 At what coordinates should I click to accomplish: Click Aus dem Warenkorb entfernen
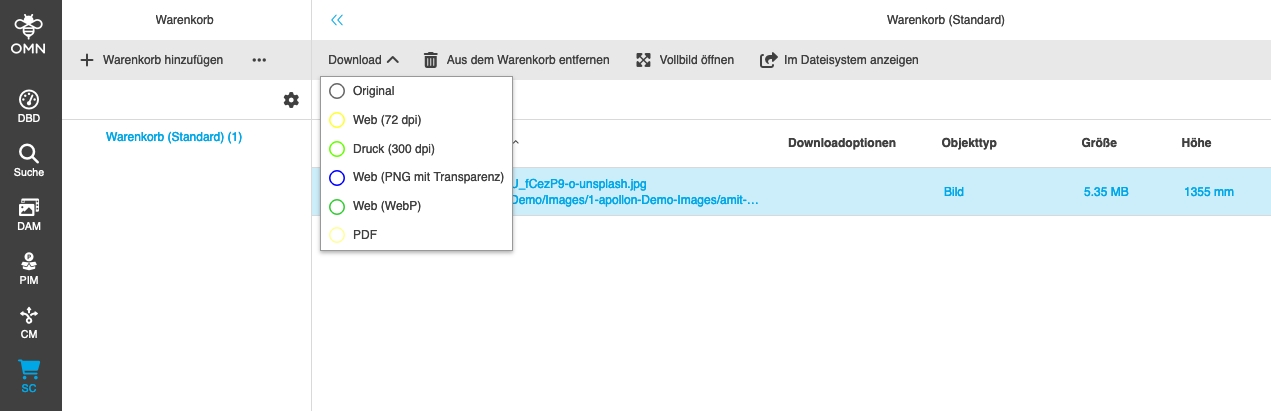tap(516, 60)
